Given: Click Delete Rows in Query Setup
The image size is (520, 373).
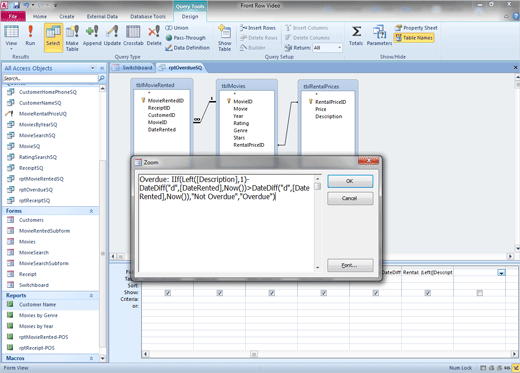Looking at the screenshot, I should click(259, 38).
